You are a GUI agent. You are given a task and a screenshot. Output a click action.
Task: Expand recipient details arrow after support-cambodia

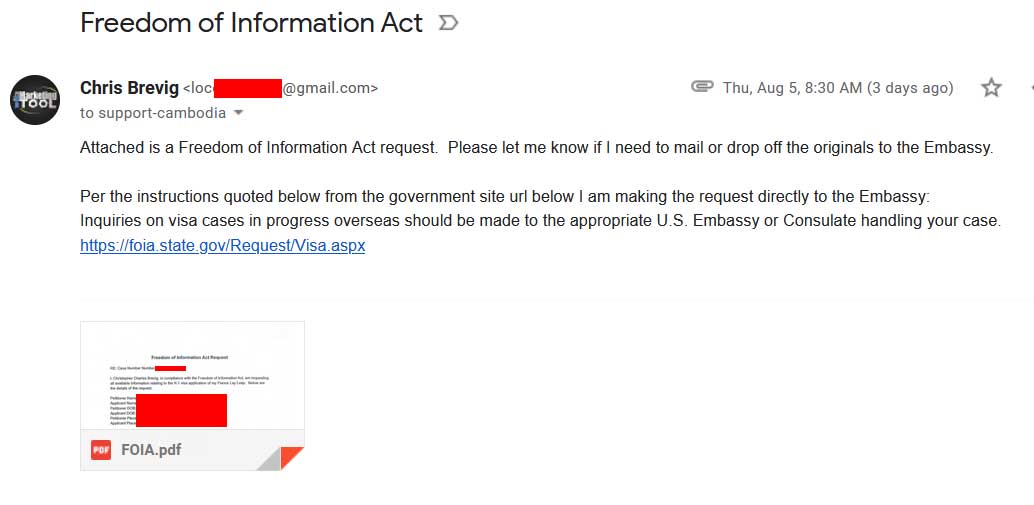point(239,113)
